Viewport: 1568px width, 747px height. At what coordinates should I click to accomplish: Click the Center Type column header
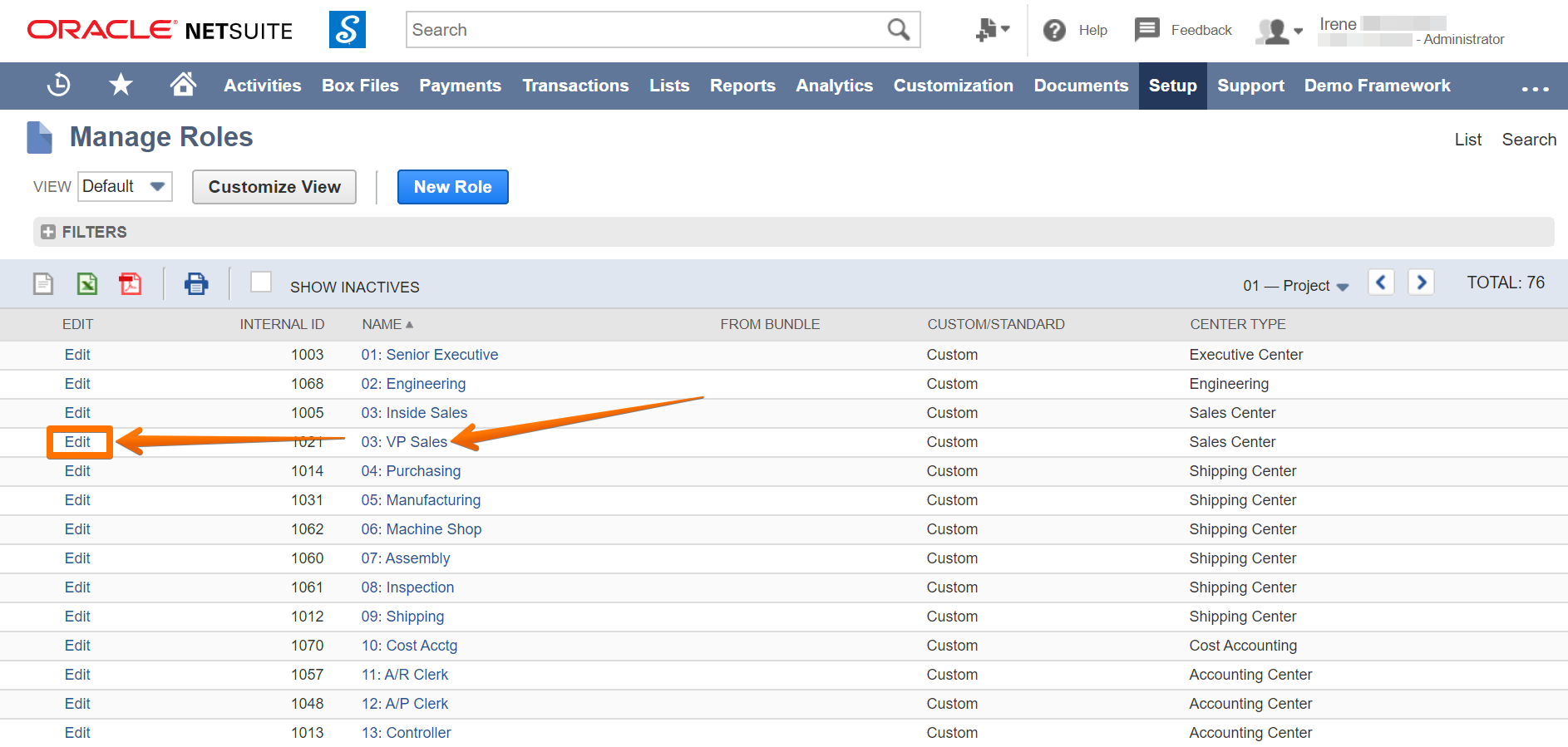[1238, 324]
